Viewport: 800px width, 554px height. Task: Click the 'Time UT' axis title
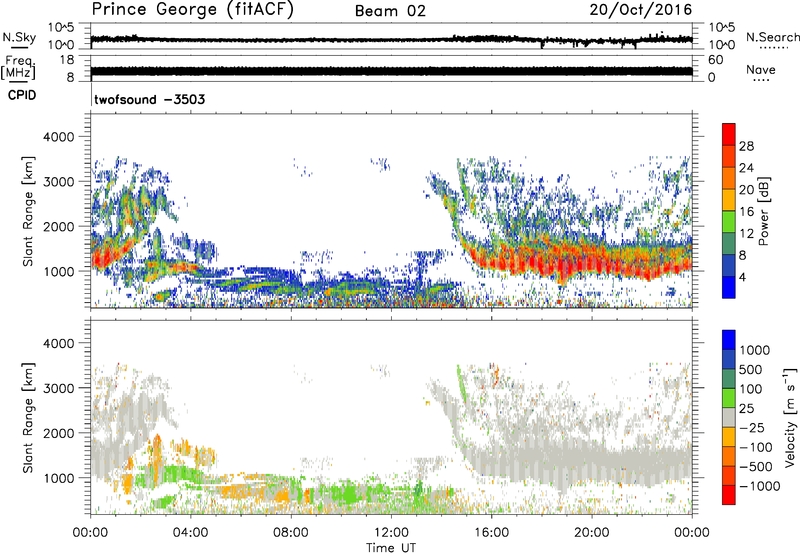[x=391, y=548]
